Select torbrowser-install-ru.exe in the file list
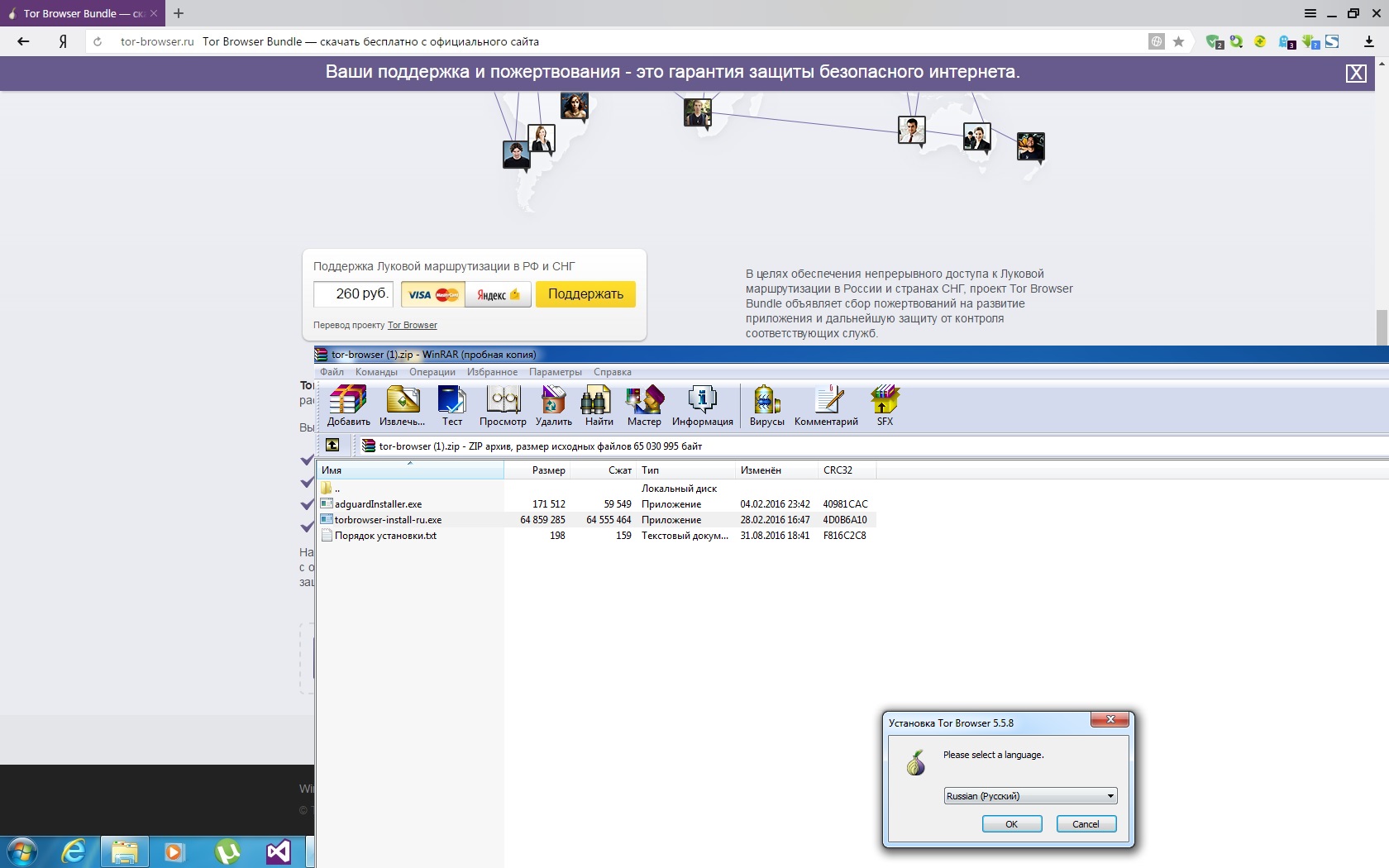 [388, 520]
